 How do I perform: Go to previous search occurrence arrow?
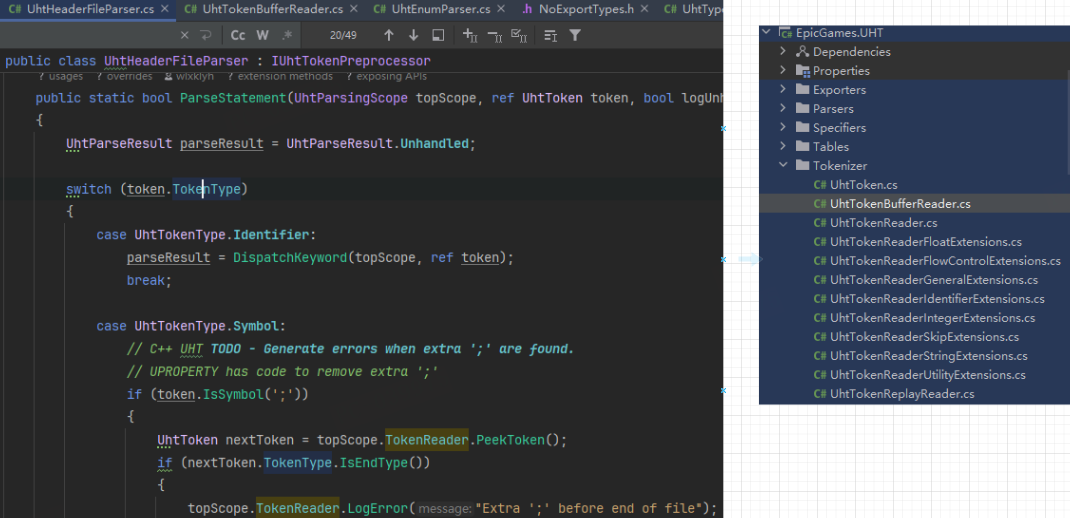(x=389, y=35)
